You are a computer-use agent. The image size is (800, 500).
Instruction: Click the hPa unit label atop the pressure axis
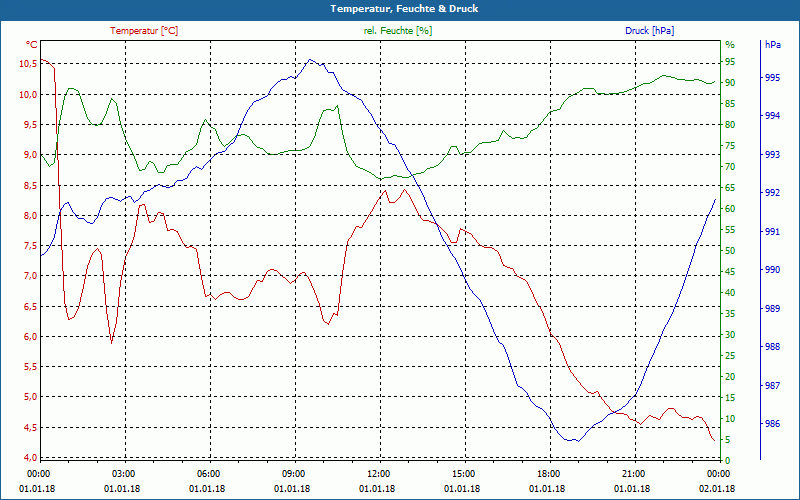click(x=773, y=44)
